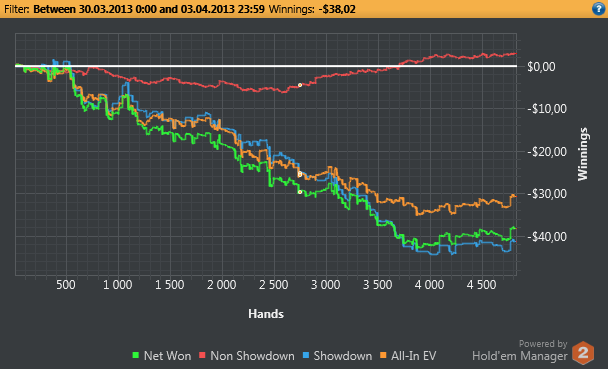Click the -$40,00 axis label

tap(547, 236)
